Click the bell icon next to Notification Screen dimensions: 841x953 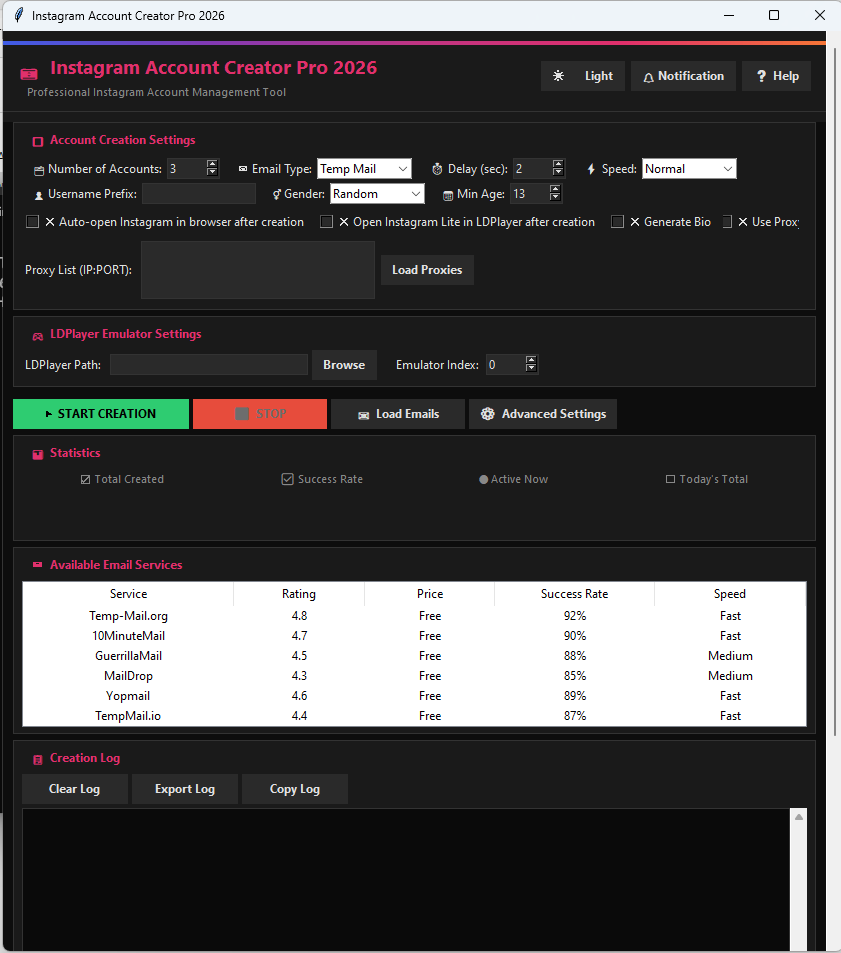point(648,77)
